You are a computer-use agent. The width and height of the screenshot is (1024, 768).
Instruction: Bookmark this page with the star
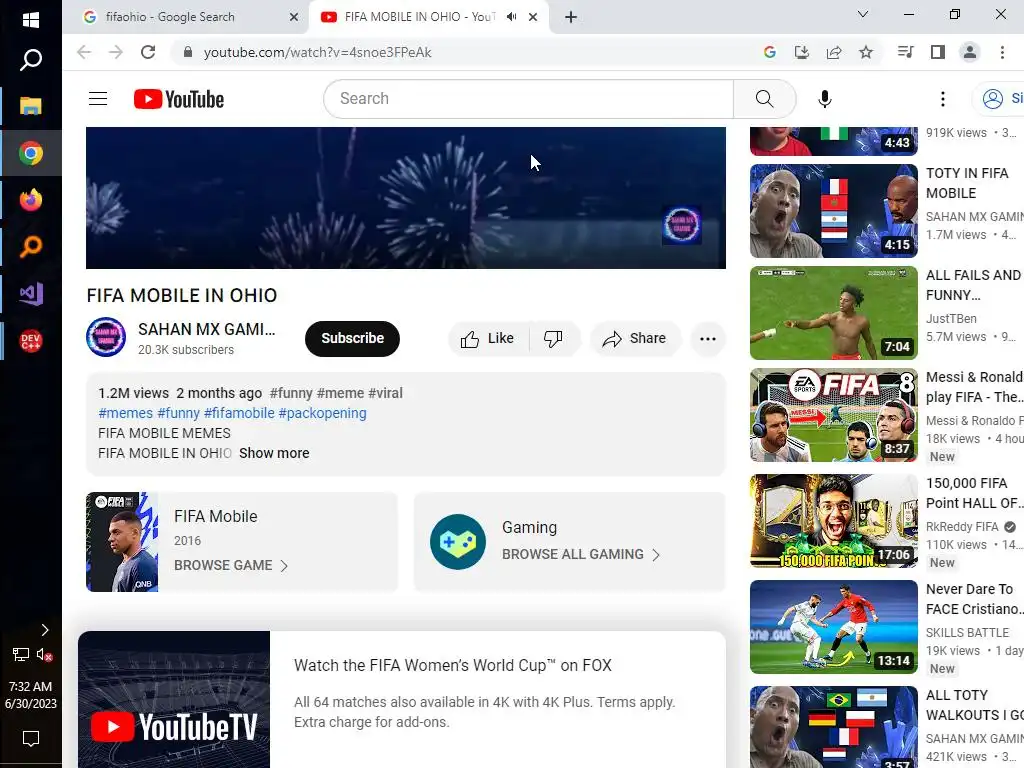pyautogui.click(x=866, y=52)
